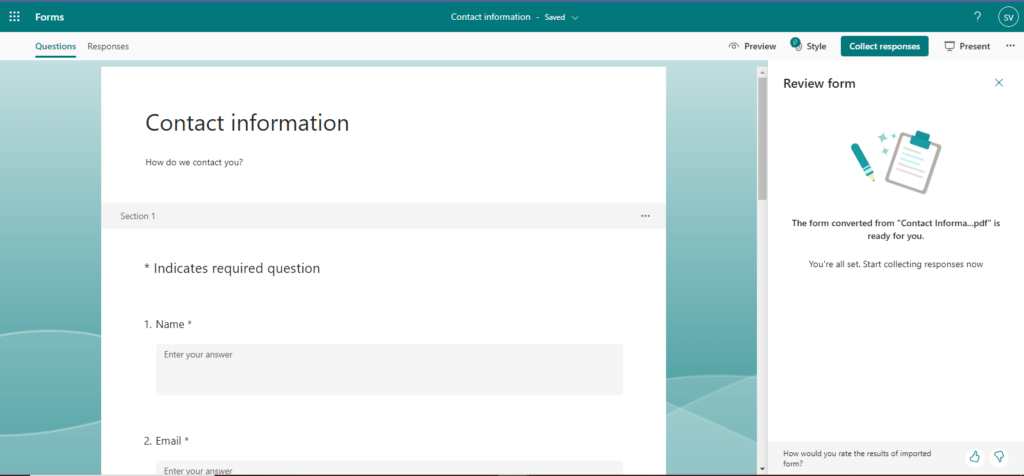Close the Review form panel

point(998,83)
